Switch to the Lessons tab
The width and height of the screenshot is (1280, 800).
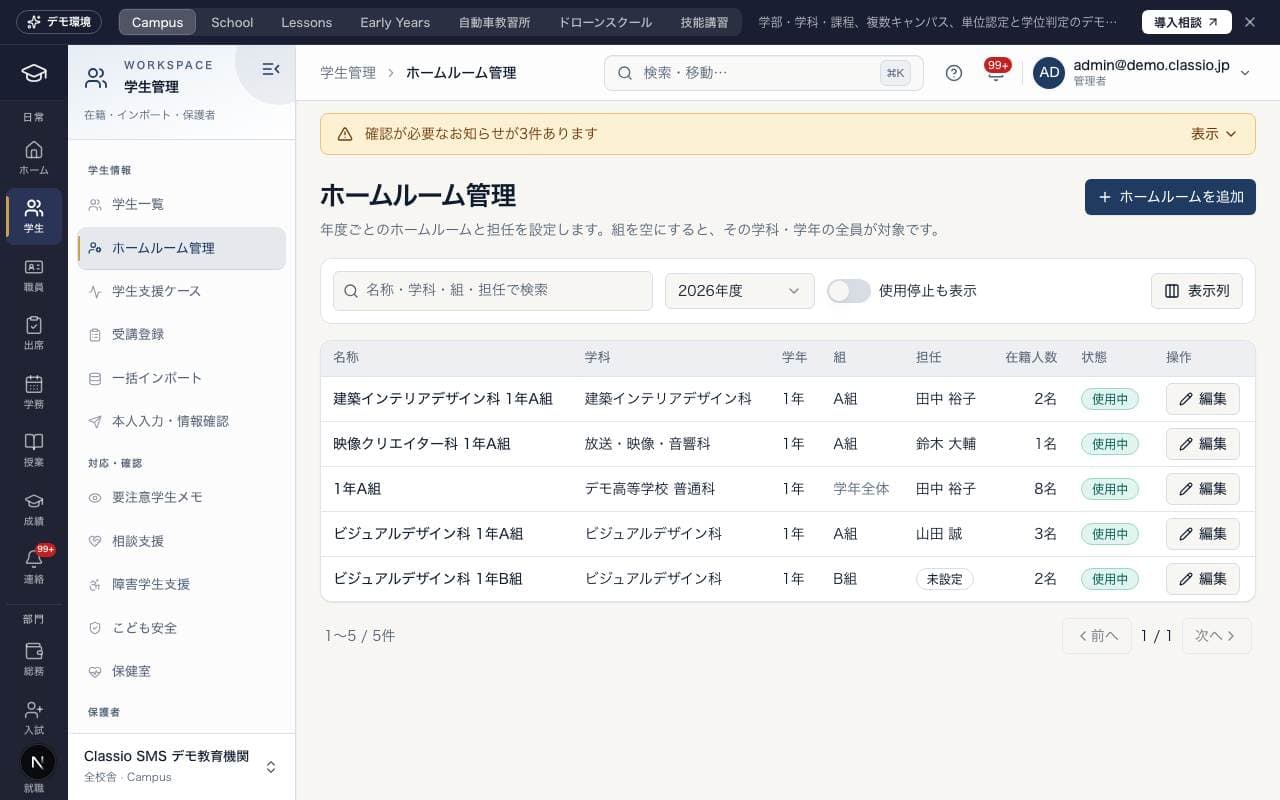tap(307, 22)
